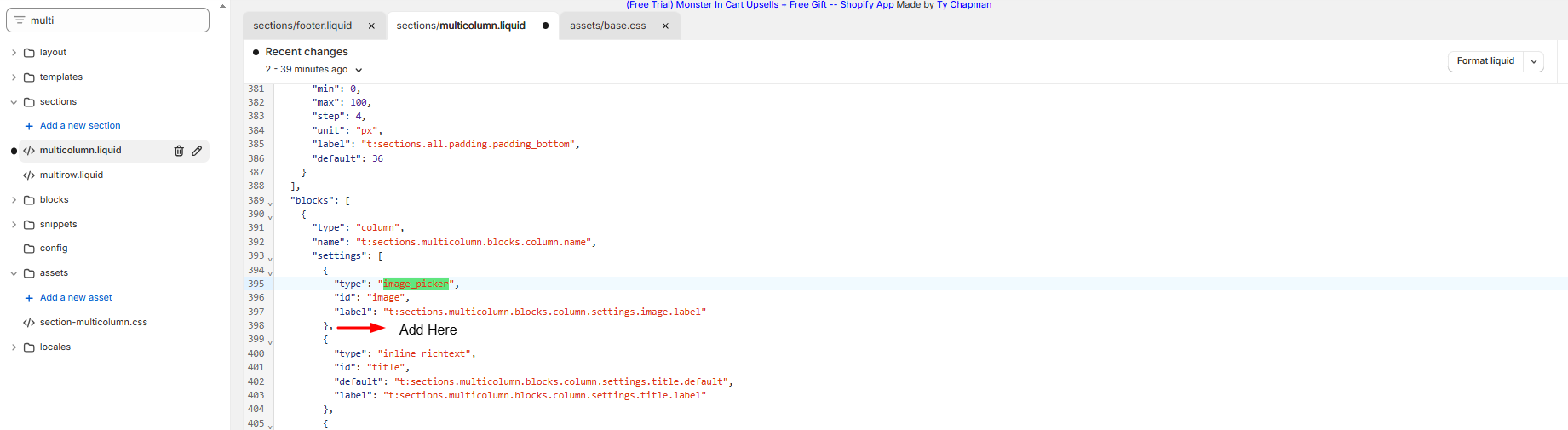Image resolution: width=1568 pixels, height=430 pixels.
Task: Fold code at line 399
Action: tap(270, 342)
